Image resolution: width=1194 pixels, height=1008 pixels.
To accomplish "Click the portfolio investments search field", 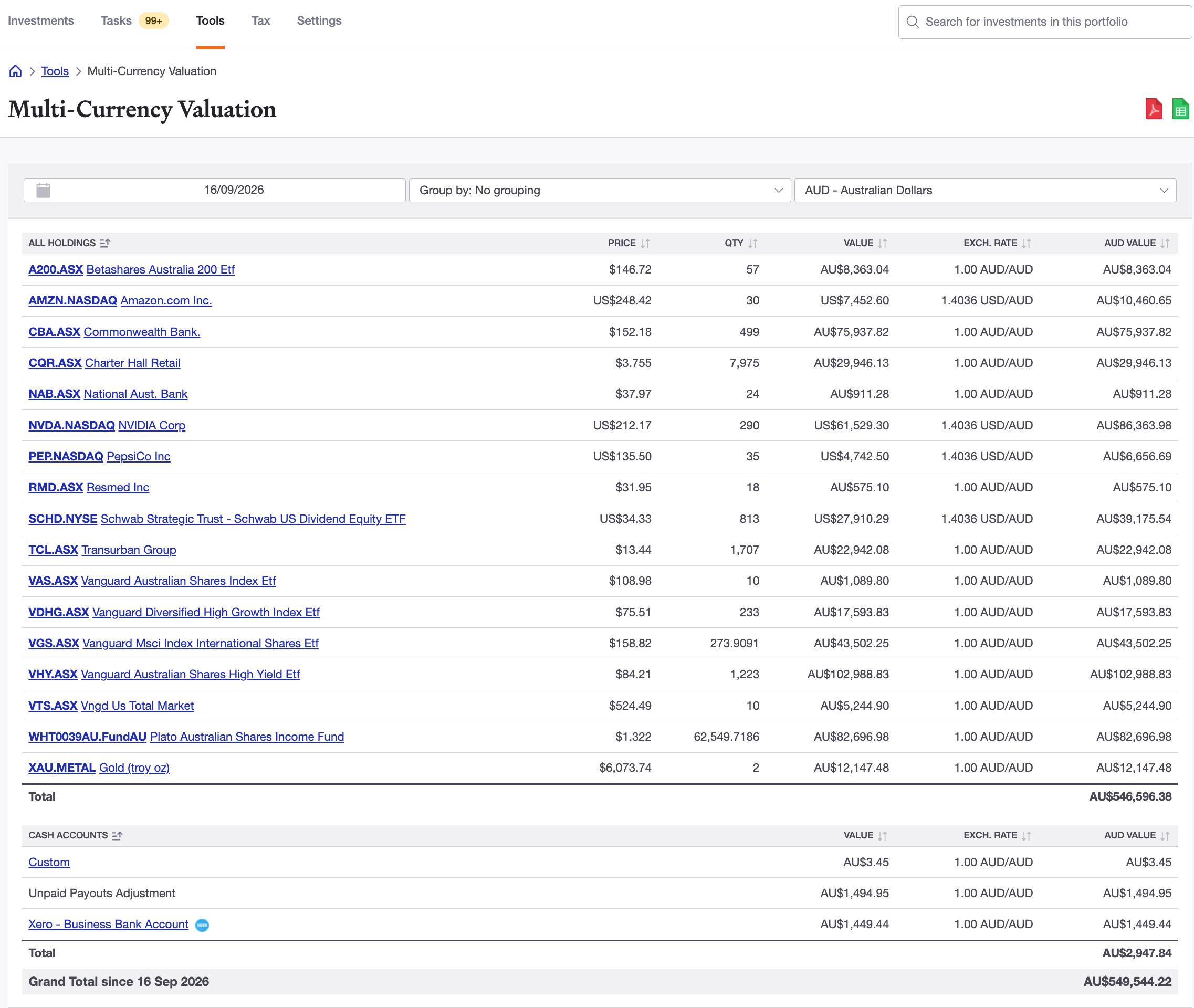I will pos(1045,22).
